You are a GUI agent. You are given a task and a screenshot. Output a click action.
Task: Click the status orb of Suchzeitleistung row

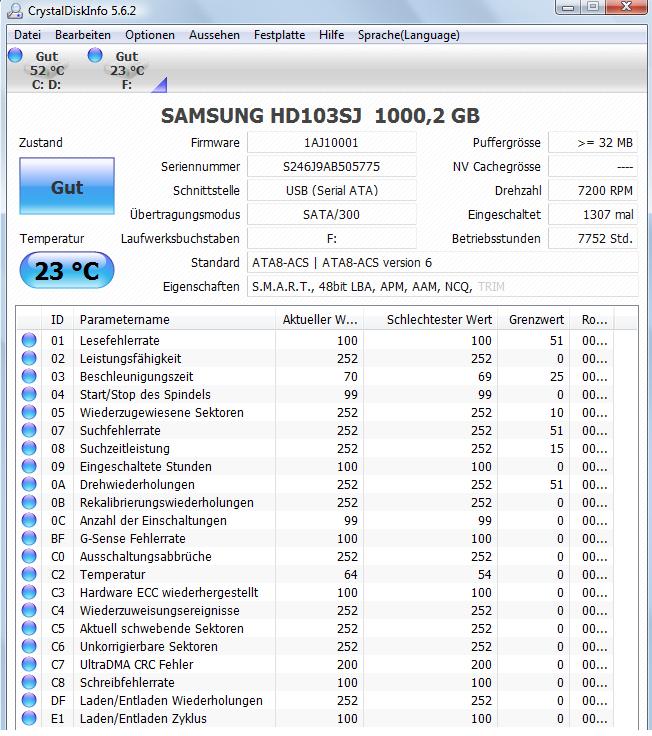[x=29, y=448]
